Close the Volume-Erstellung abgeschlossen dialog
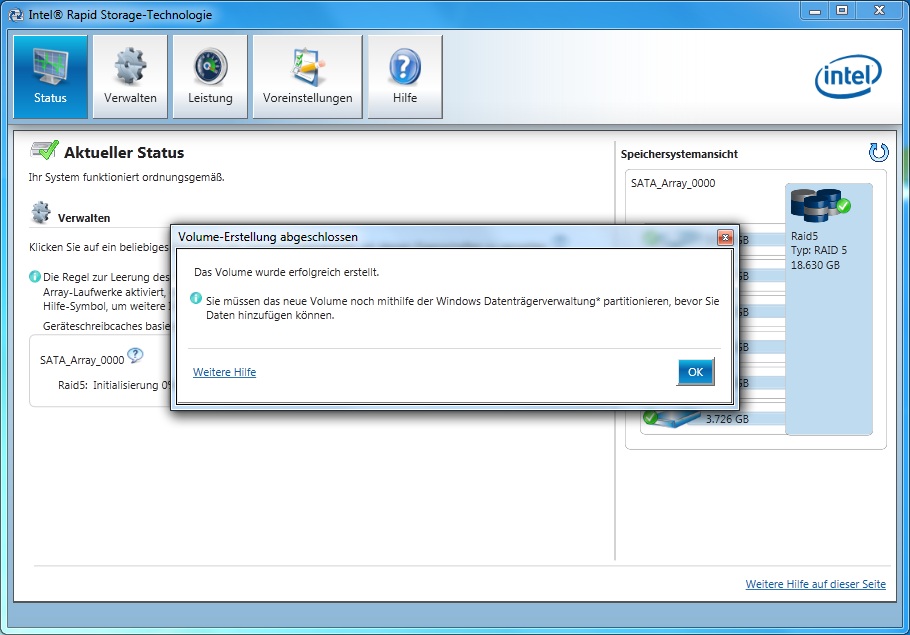910x635 pixels. tap(725, 237)
